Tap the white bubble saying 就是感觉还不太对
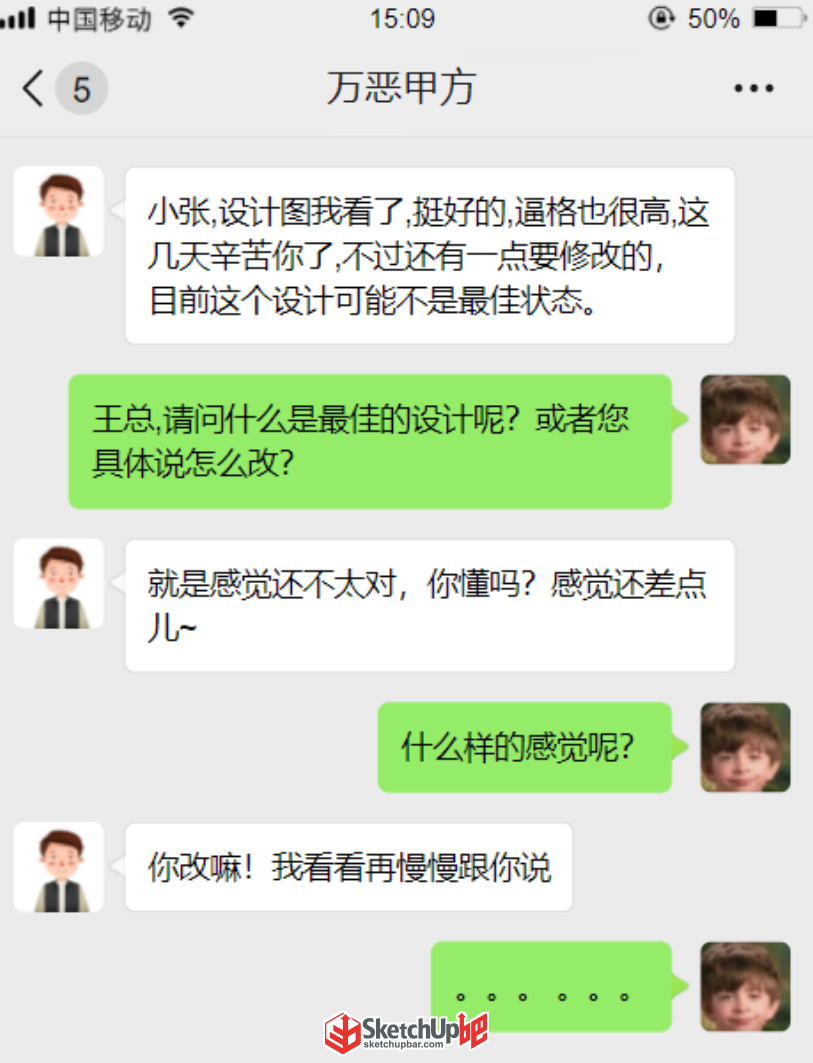 (430, 605)
